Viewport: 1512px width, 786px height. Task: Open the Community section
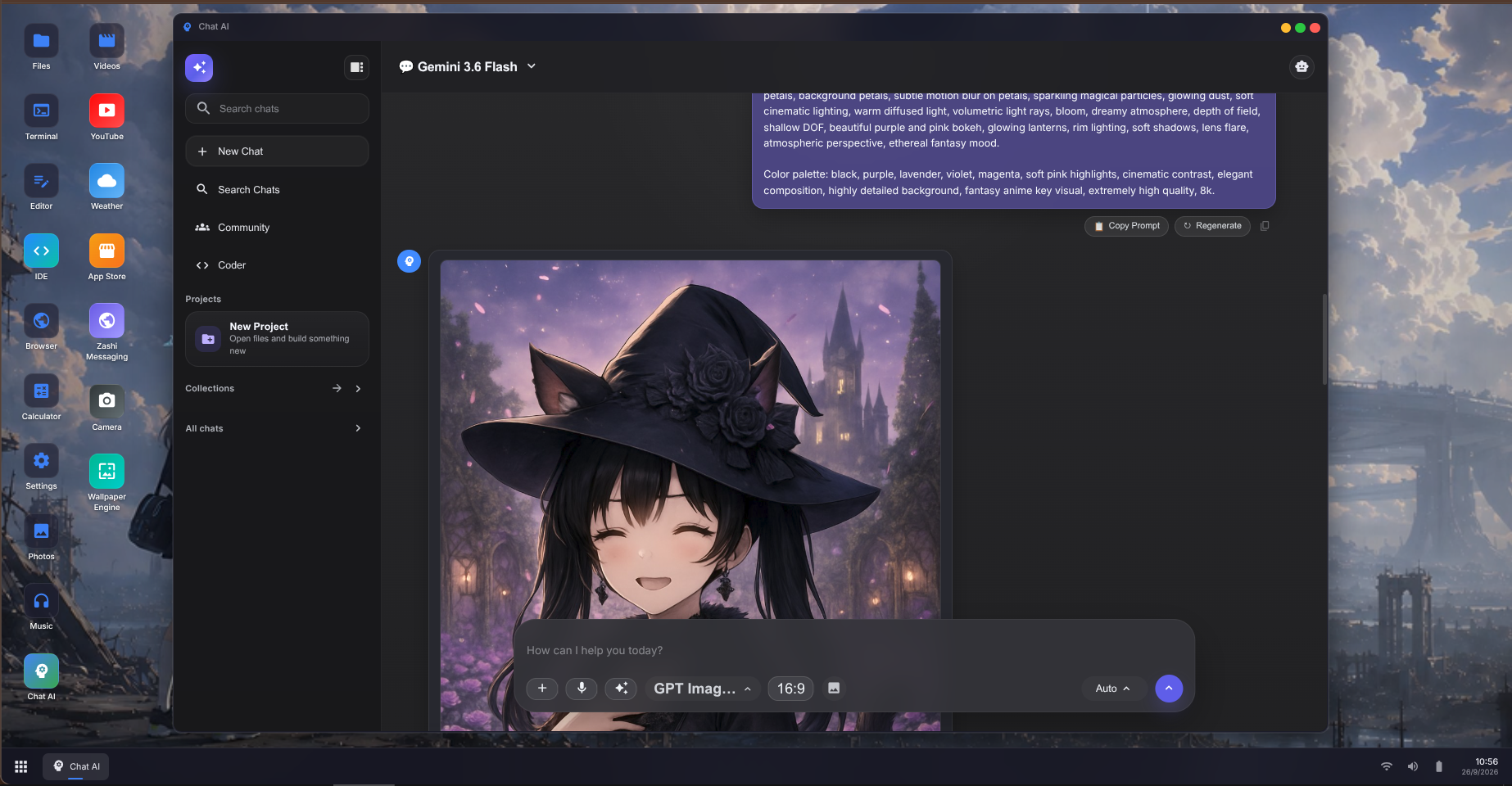tap(277, 228)
